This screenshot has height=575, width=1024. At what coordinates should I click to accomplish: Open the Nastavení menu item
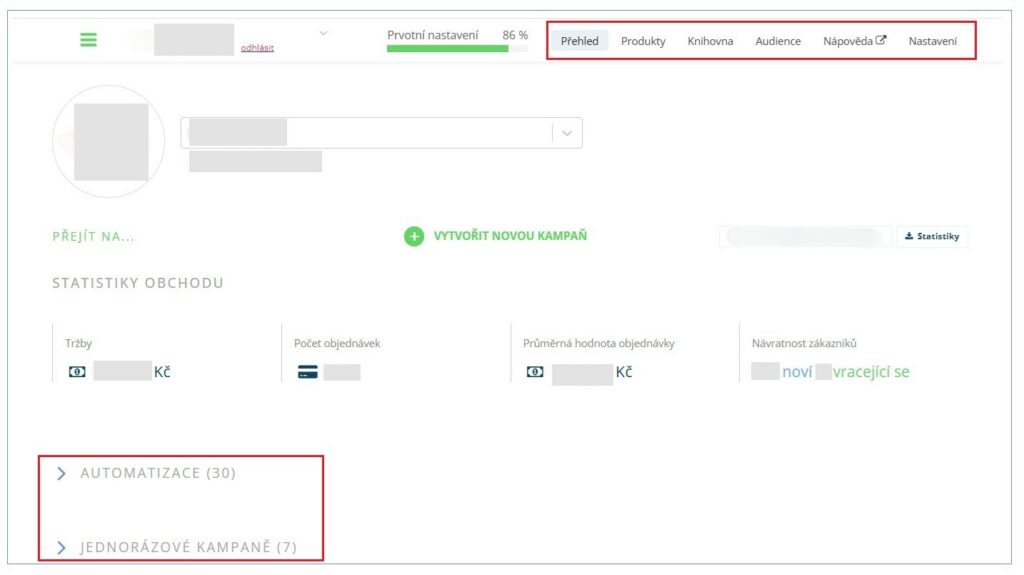coord(932,41)
